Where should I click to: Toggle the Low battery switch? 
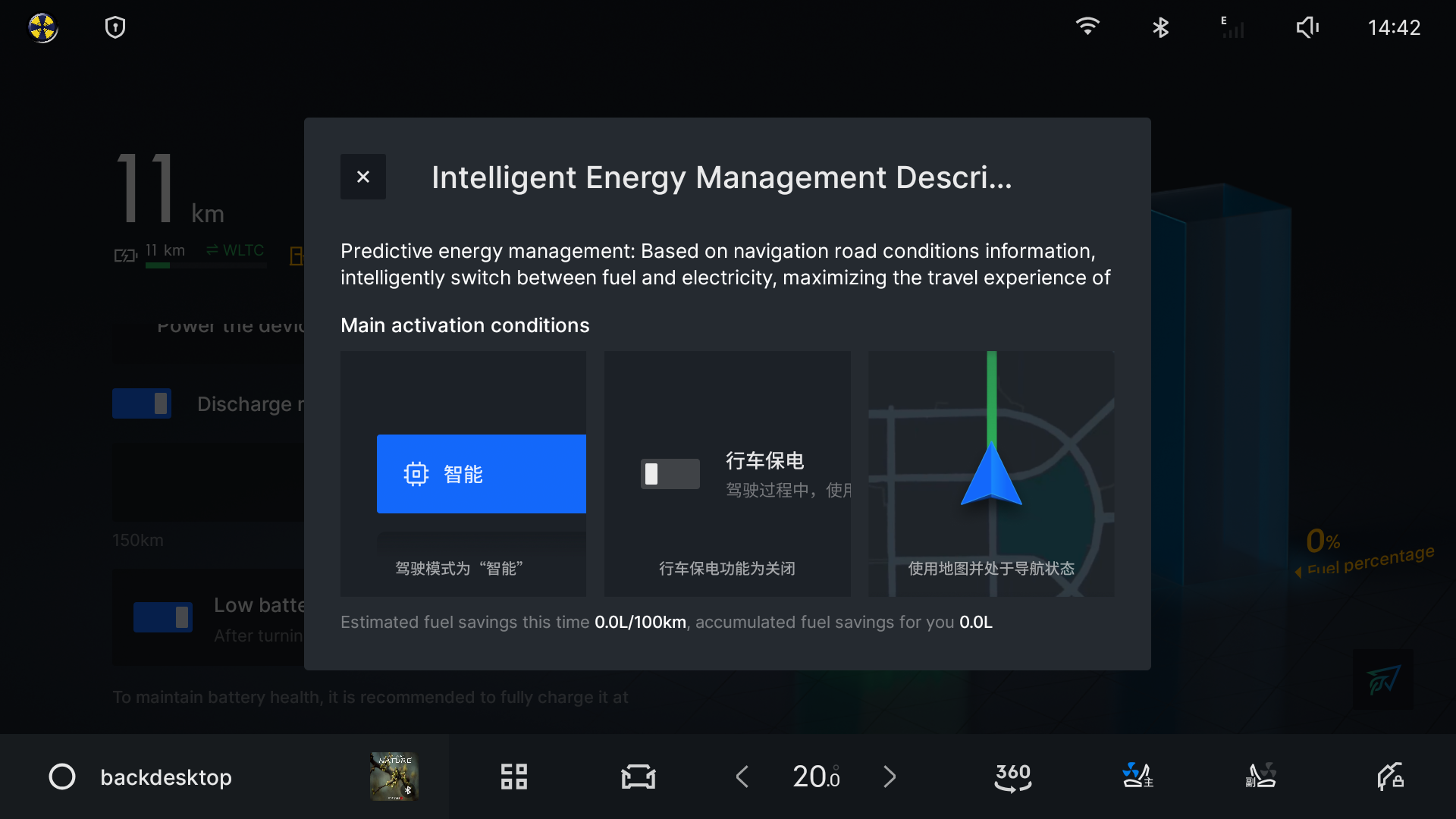click(162, 617)
